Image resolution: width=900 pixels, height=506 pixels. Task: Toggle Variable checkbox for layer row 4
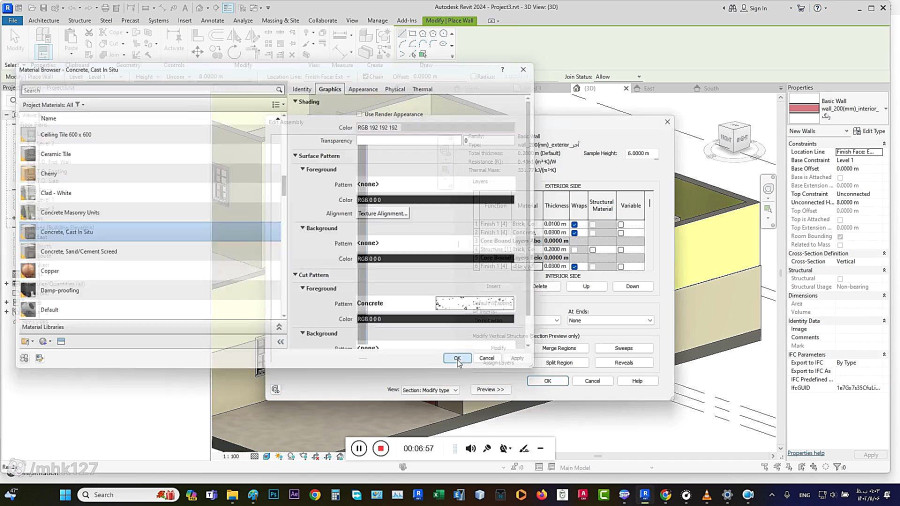coord(620,250)
